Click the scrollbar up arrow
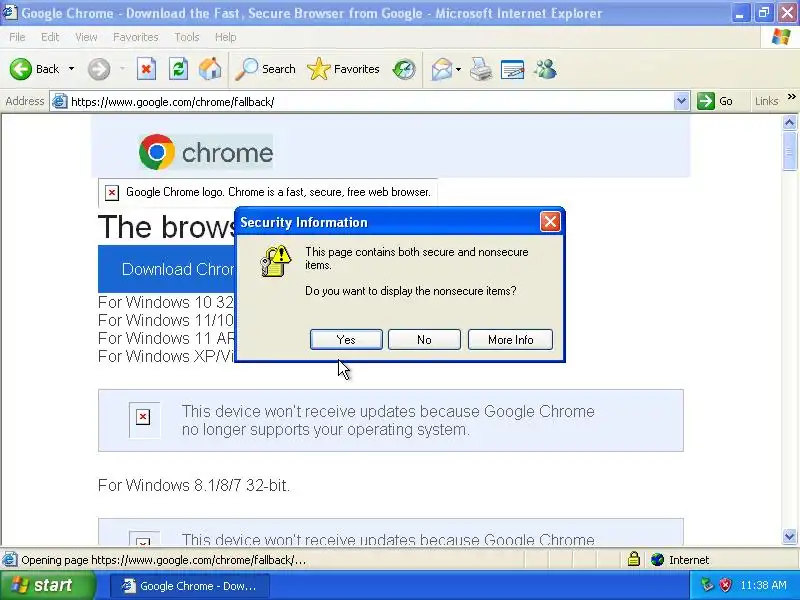This screenshot has width=800, height=600. click(x=789, y=122)
